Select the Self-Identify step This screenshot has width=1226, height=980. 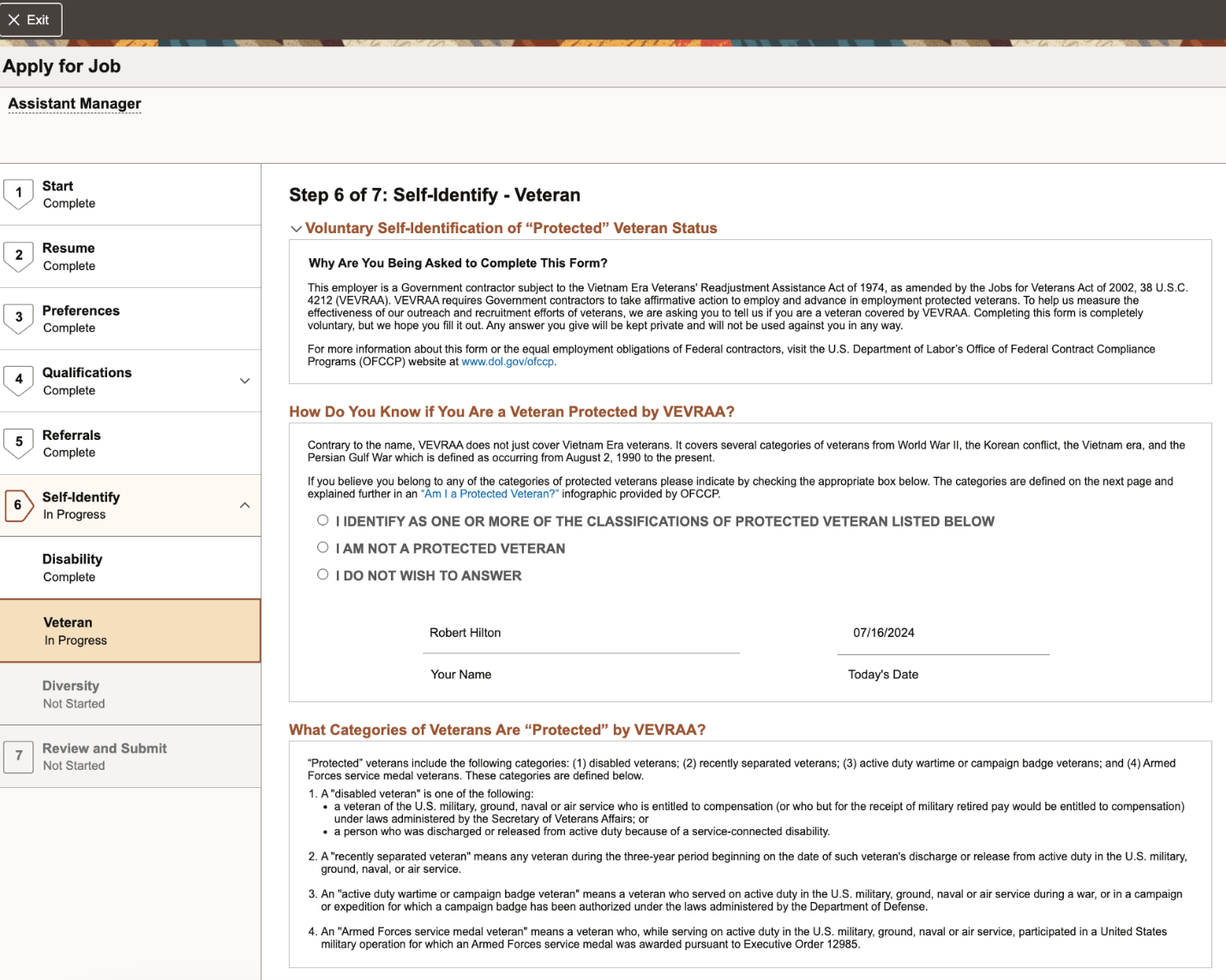coord(130,506)
